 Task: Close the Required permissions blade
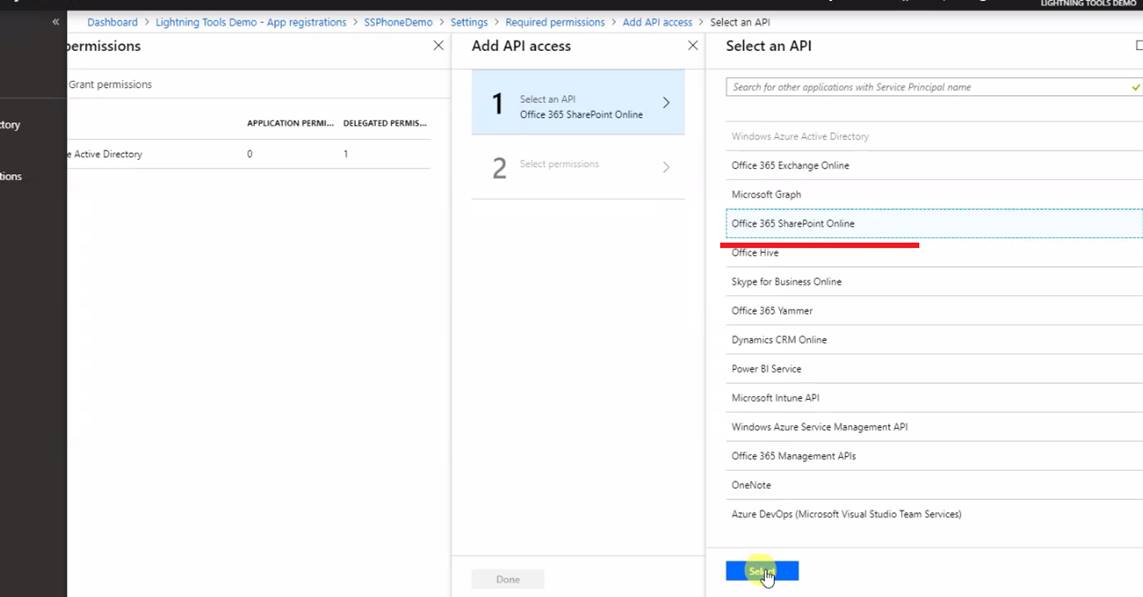pyautogui.click(x=438, y=45)
